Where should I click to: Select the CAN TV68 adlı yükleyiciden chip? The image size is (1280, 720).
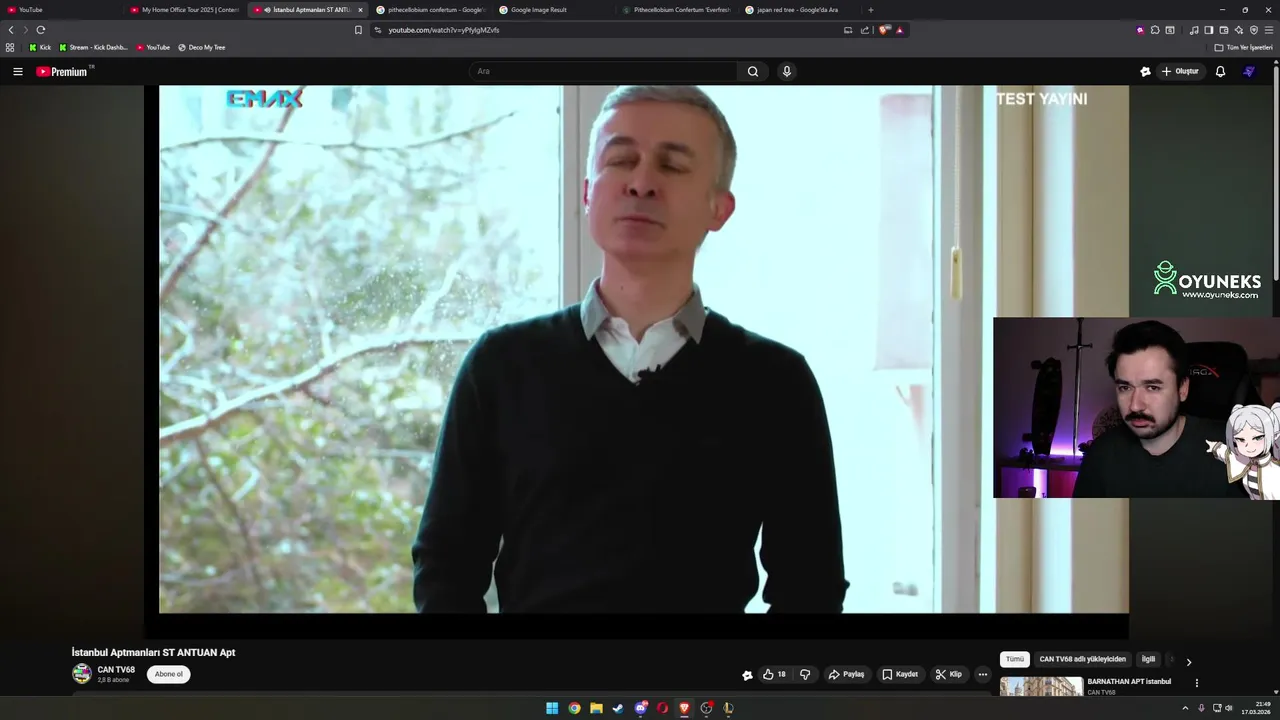tap(1082, 659)
